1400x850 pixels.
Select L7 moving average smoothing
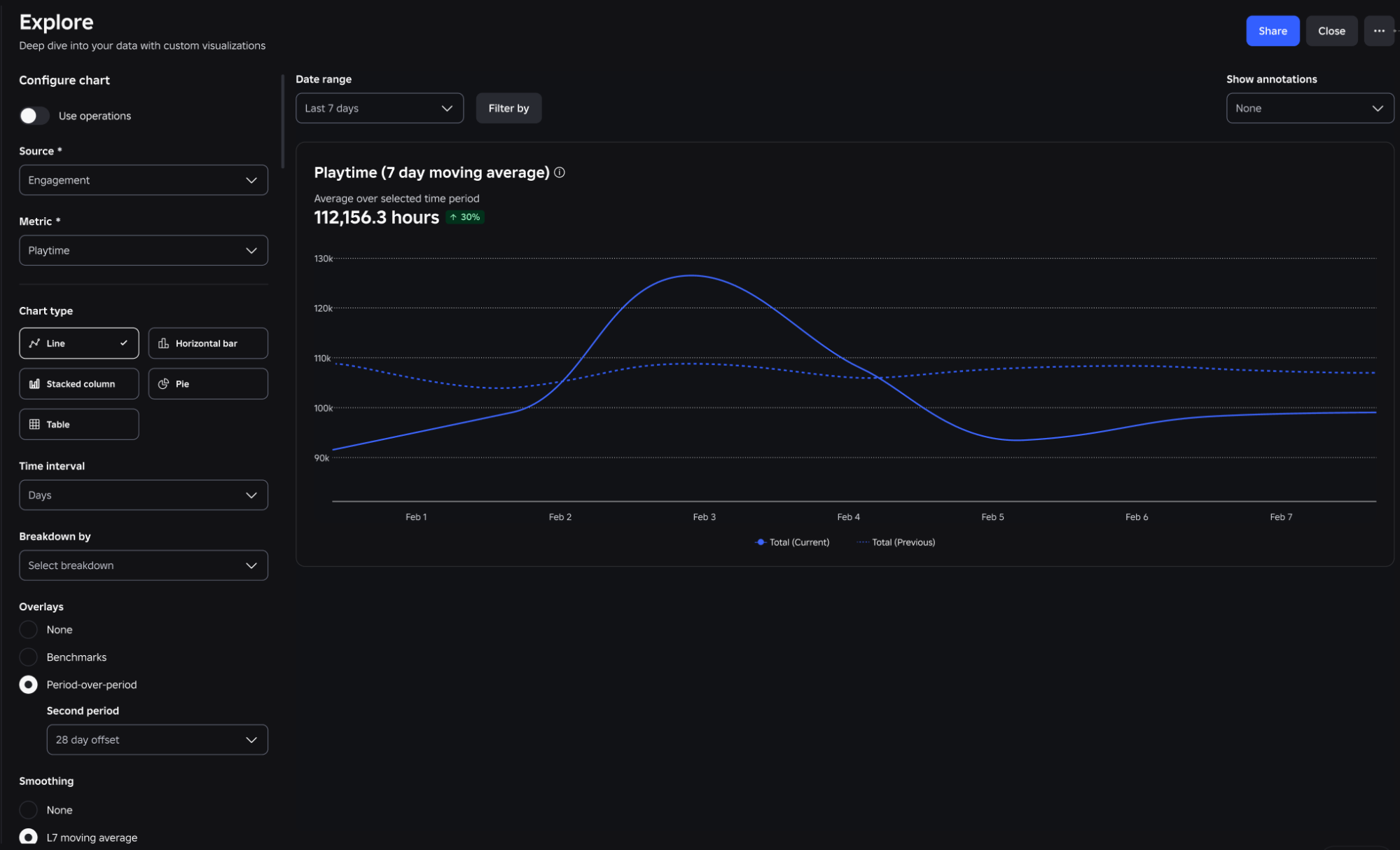(28, 837)
